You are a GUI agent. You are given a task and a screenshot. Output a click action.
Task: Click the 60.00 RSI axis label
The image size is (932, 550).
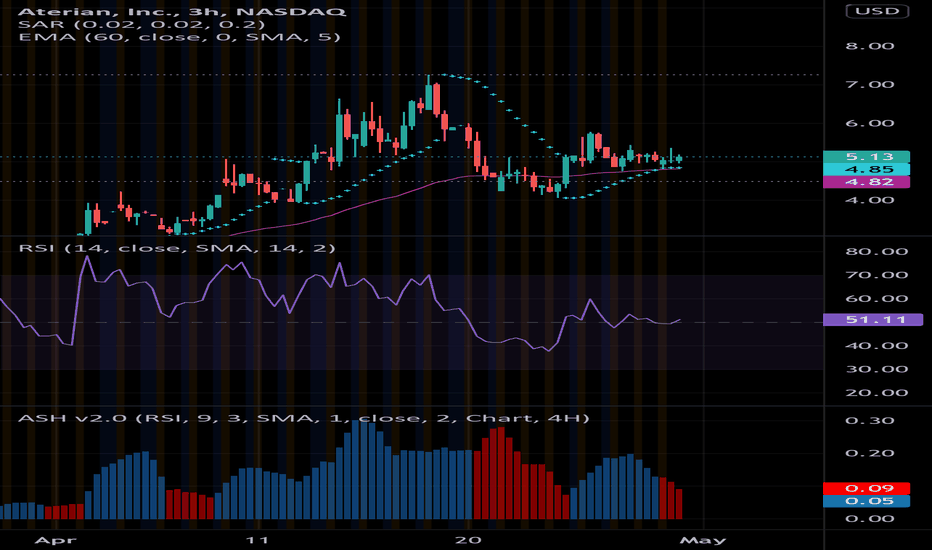pyautogui.click(x=877, y=299)
